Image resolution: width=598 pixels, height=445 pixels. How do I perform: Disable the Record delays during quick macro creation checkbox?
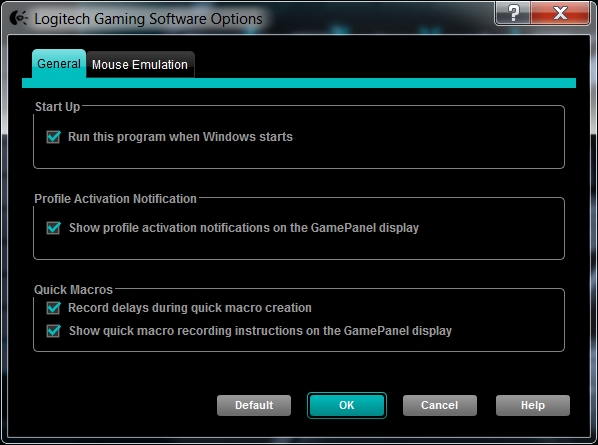(x=53, y=308)
